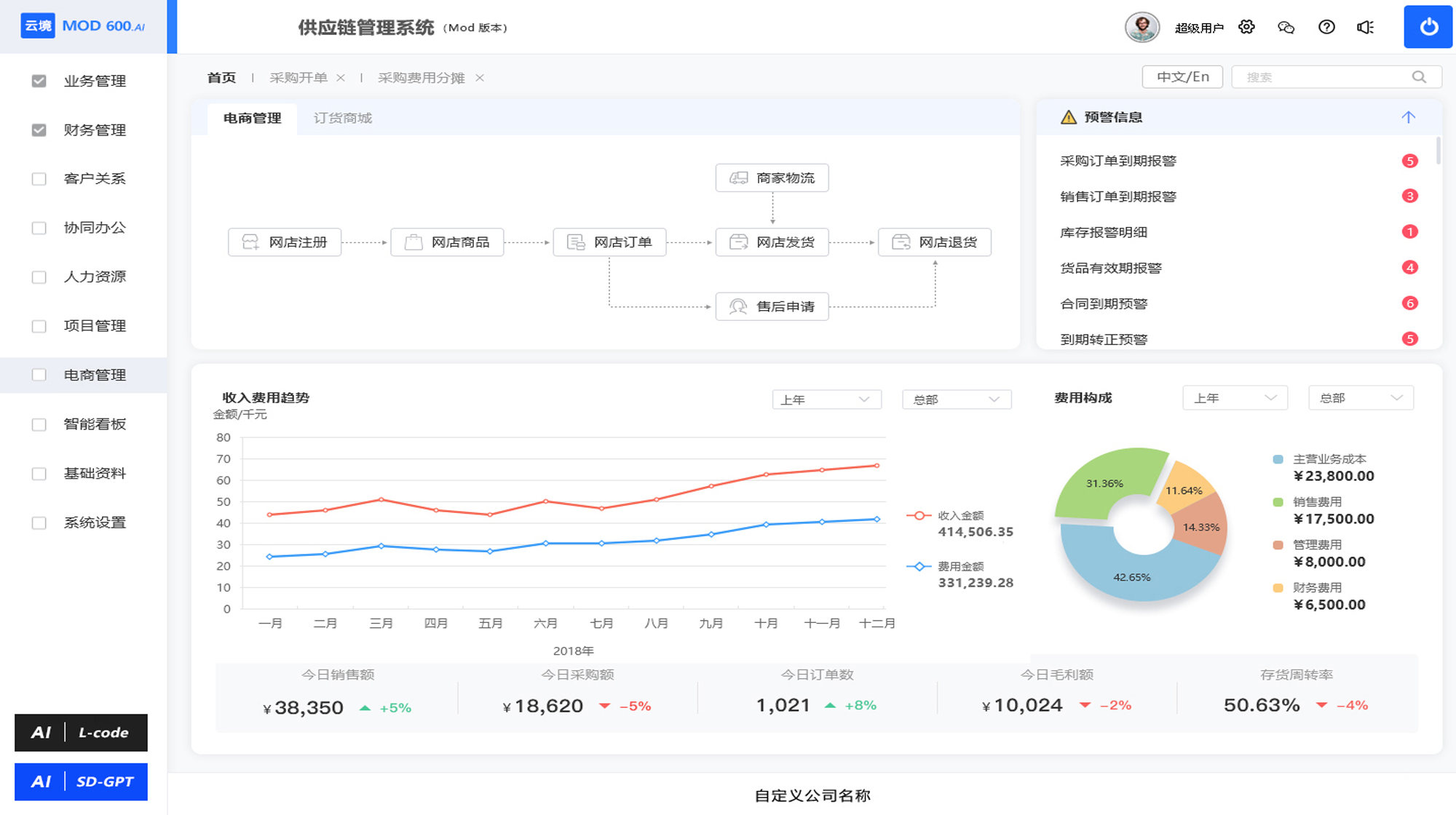Open the 网店商品 flow node
Screen dimensions: 1456x815
click(447, 242)
